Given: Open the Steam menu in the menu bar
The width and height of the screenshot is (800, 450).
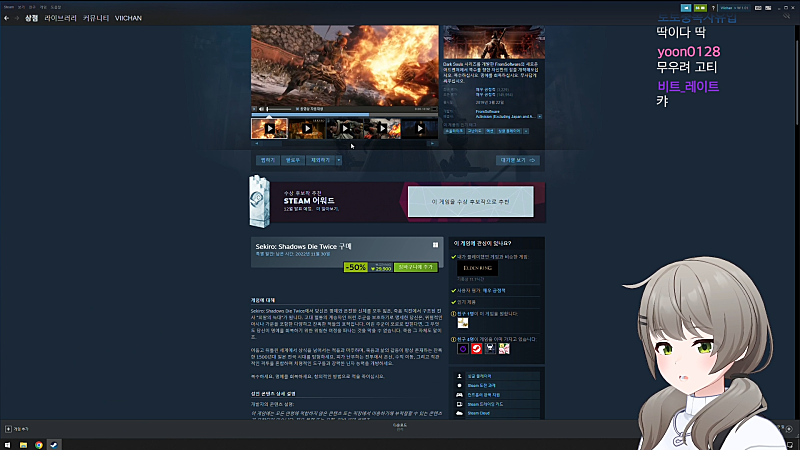Looking at the screenshot, I should tap(9, 7).
